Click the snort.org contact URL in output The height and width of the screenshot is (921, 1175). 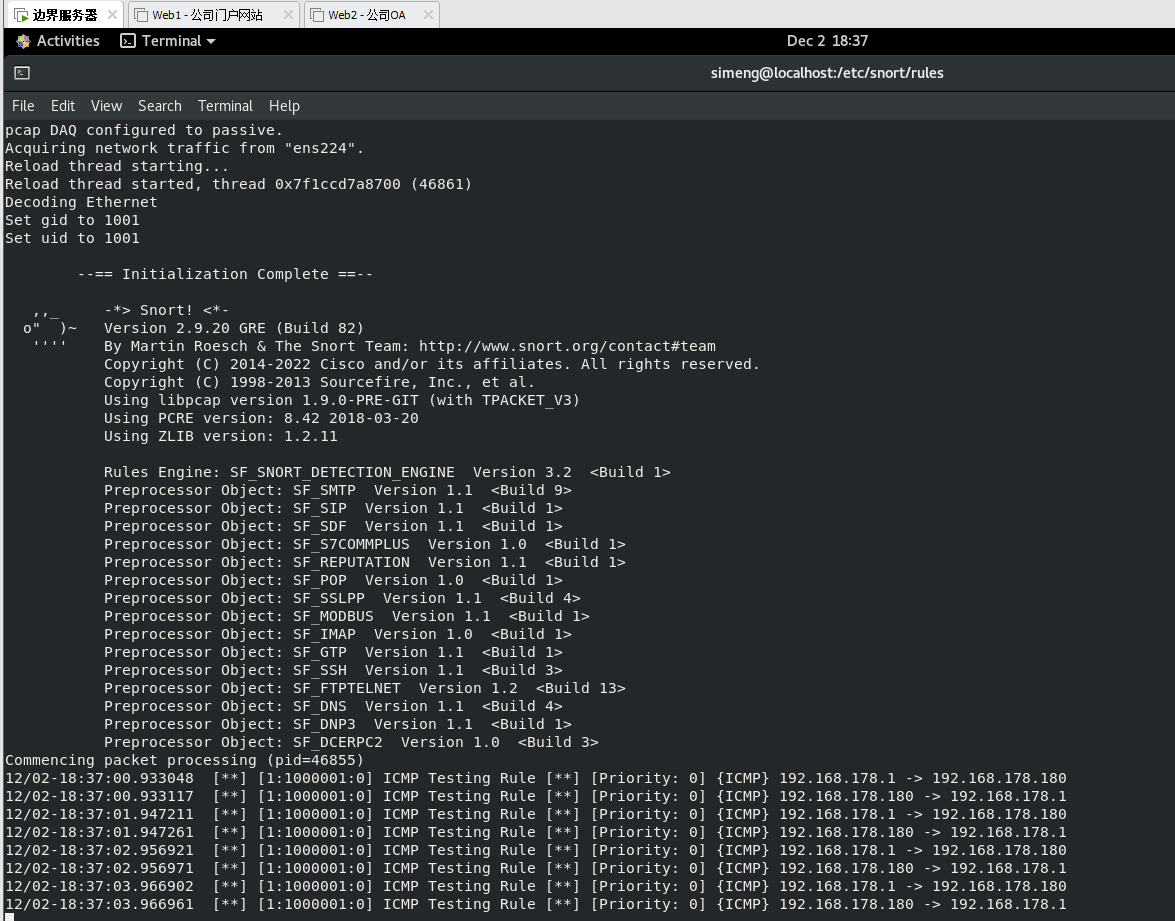point(567,346)
